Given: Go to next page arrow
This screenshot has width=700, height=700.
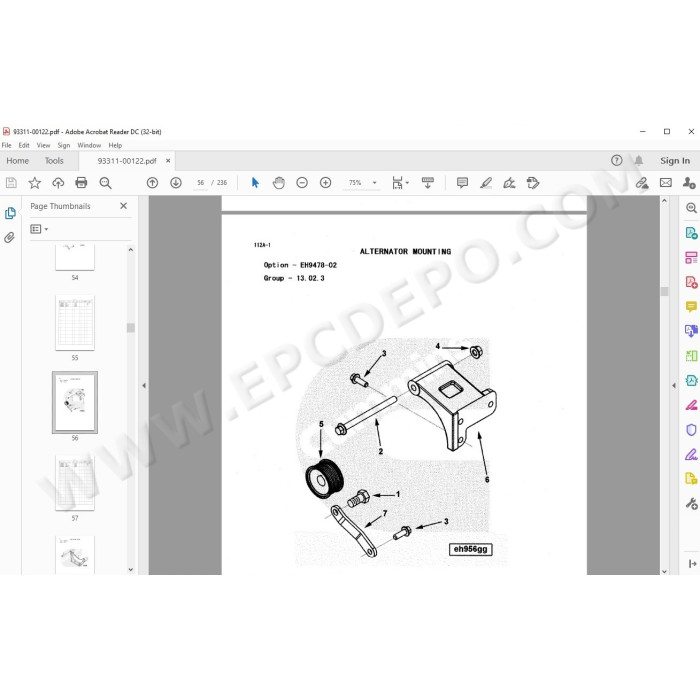Looking at the screenshot, I should (x=176, y=183).
